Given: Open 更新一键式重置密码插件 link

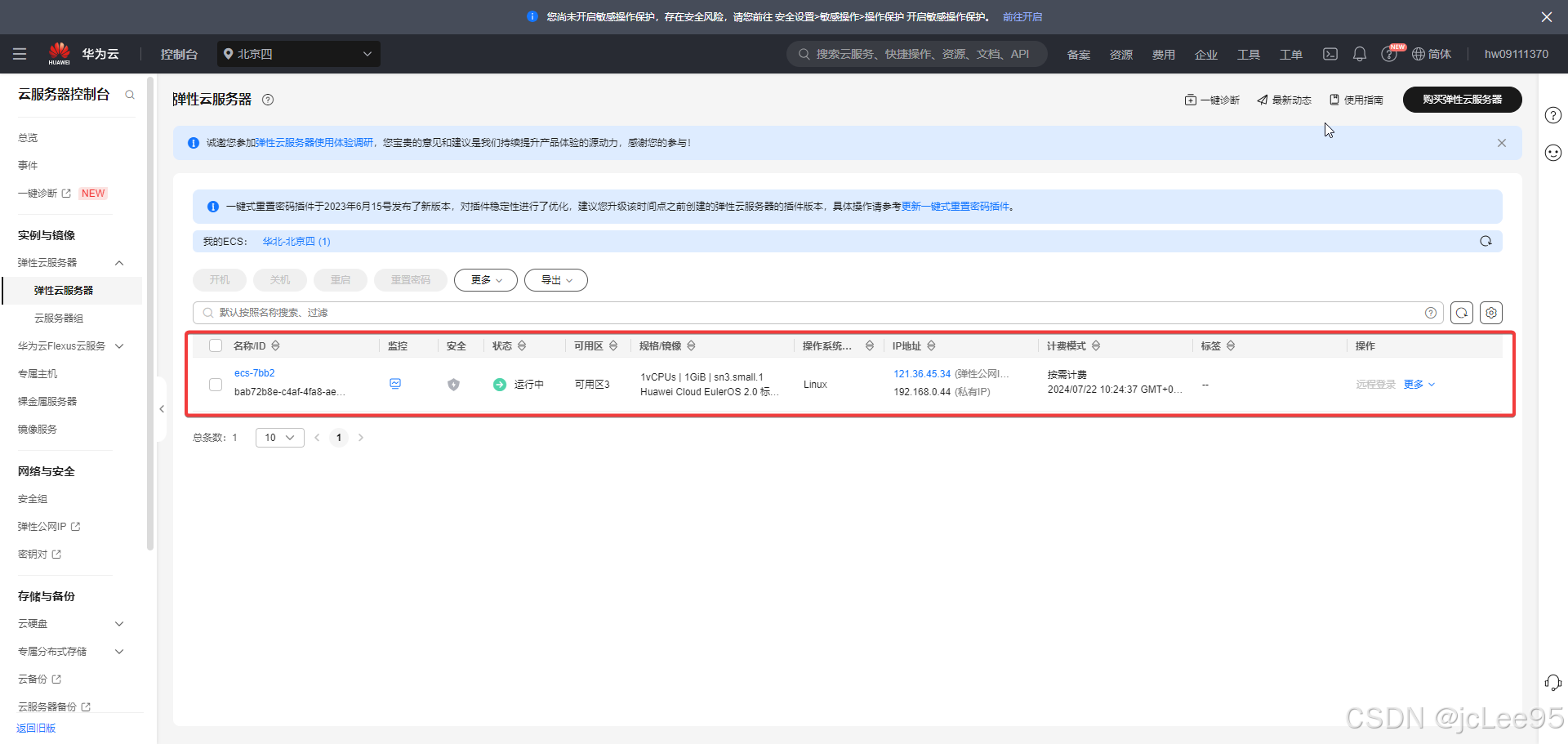Looking at the screenshot, I should tap(955, 207).
